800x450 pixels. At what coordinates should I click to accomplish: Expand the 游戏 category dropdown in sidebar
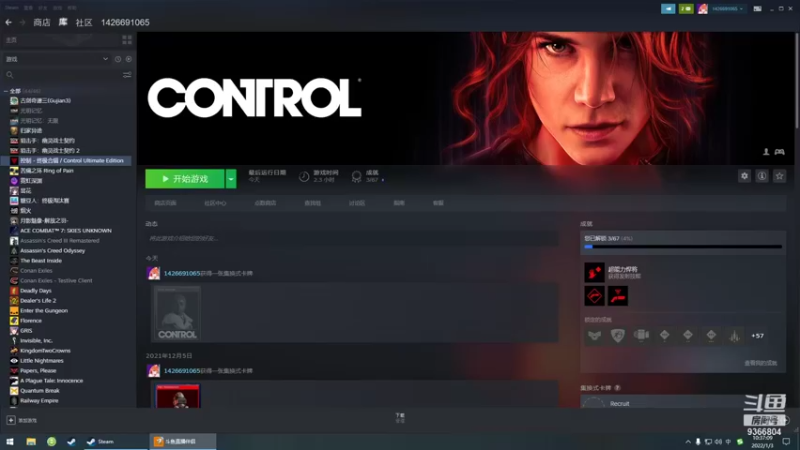106,59
